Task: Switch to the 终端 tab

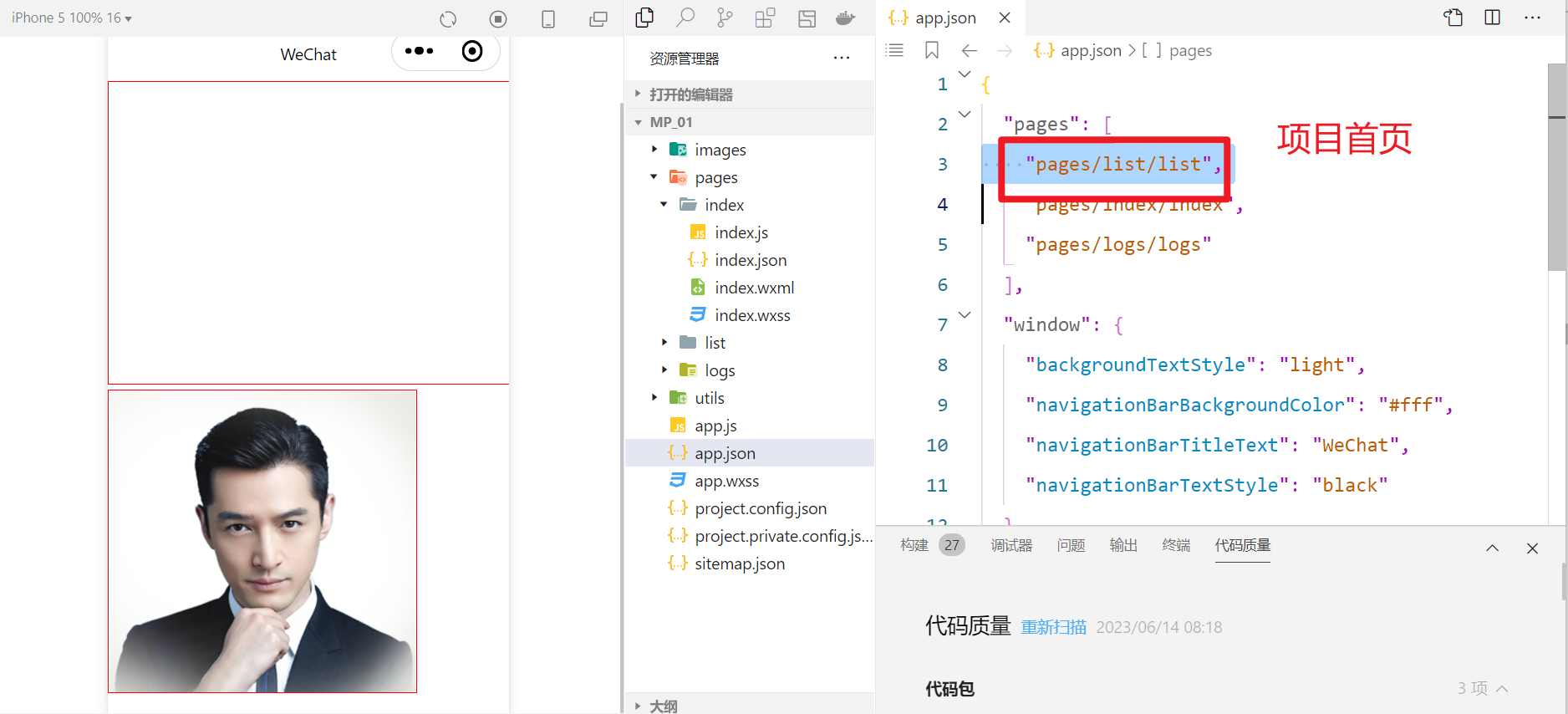Action: pyautogui.click(x=1176, y=546)
